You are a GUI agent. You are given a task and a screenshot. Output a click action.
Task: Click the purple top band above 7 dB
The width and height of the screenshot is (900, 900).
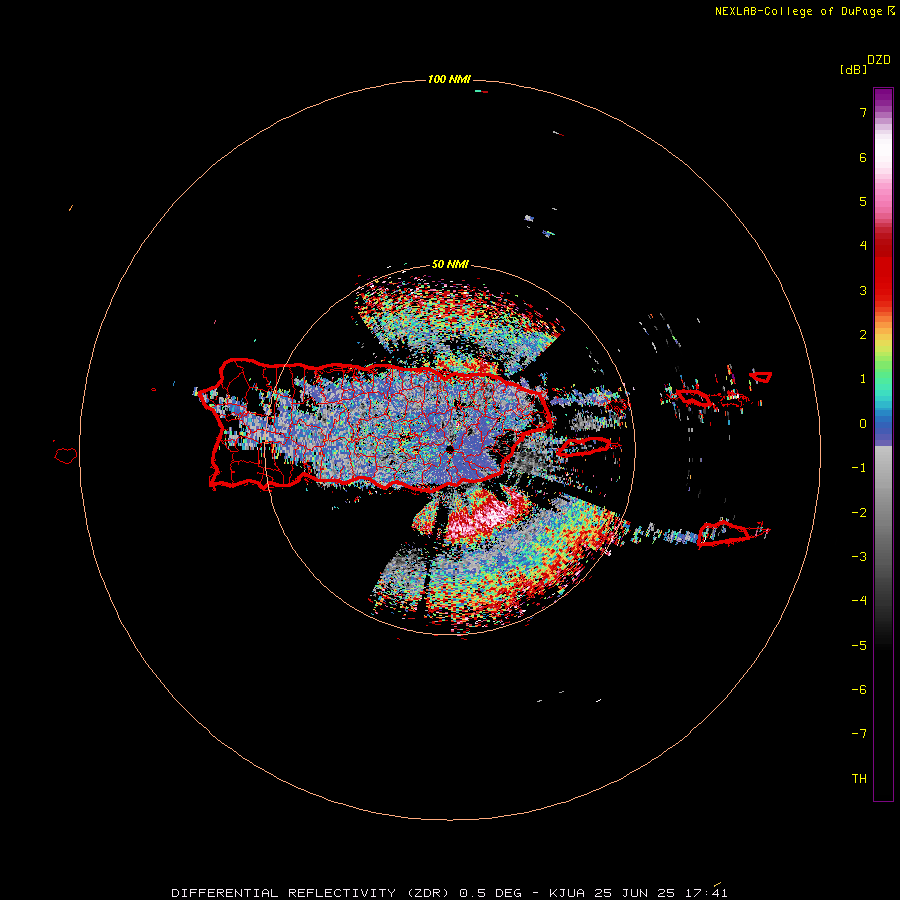pos(883,98)
